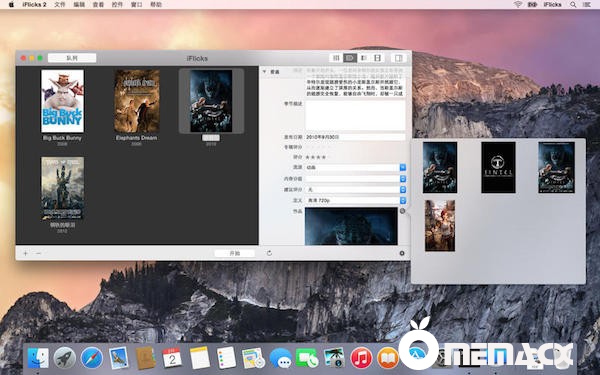The image size is (600, 375).
Task: Click the 开始 start button
Action: [x=234, y=253]
